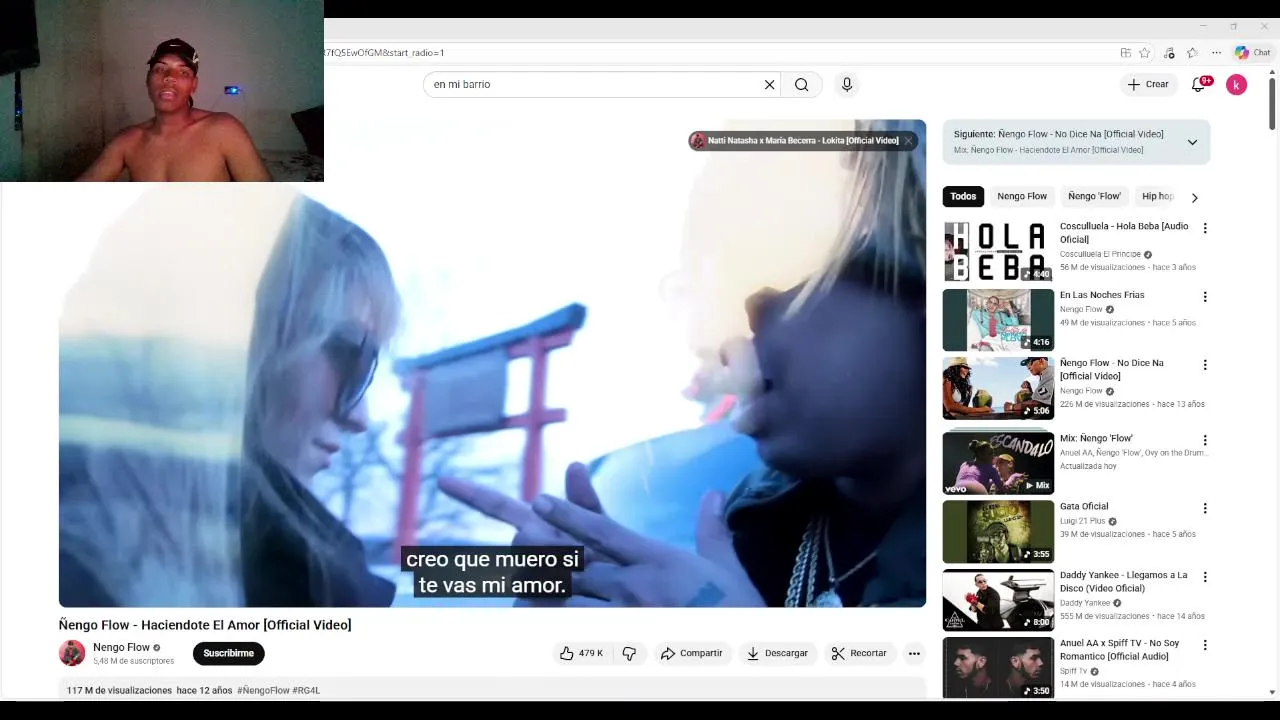Open the browser favorites list icon
Screen dimensions: 1280x720
click(1192, 53)
